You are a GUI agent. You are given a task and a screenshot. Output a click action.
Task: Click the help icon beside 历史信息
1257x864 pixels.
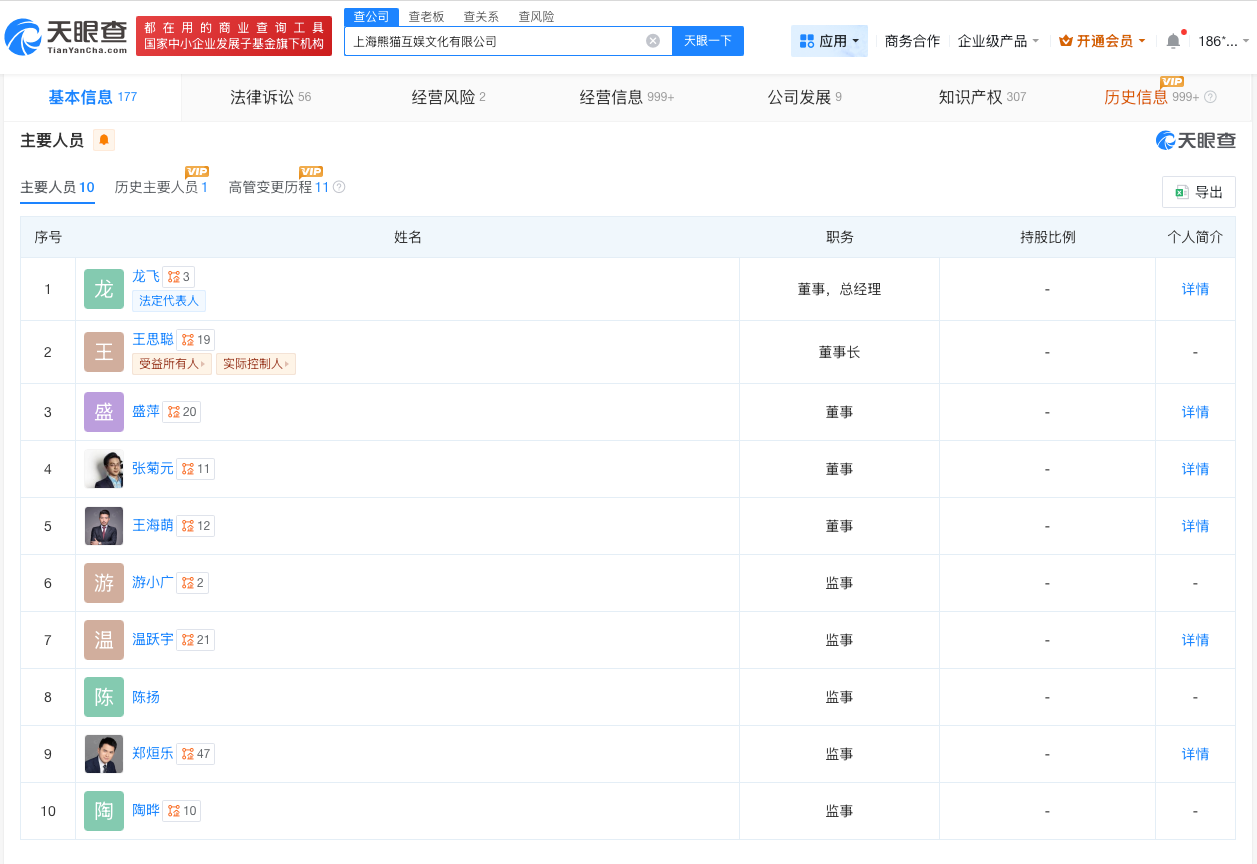pyautogui.click(x=1210, y=97)
